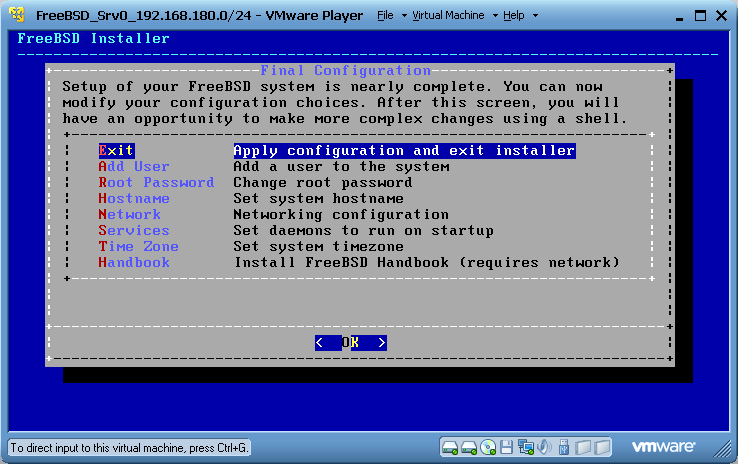Click the first hard disk status icon
The width and height of the screenshot is (738, 464).
450,447
